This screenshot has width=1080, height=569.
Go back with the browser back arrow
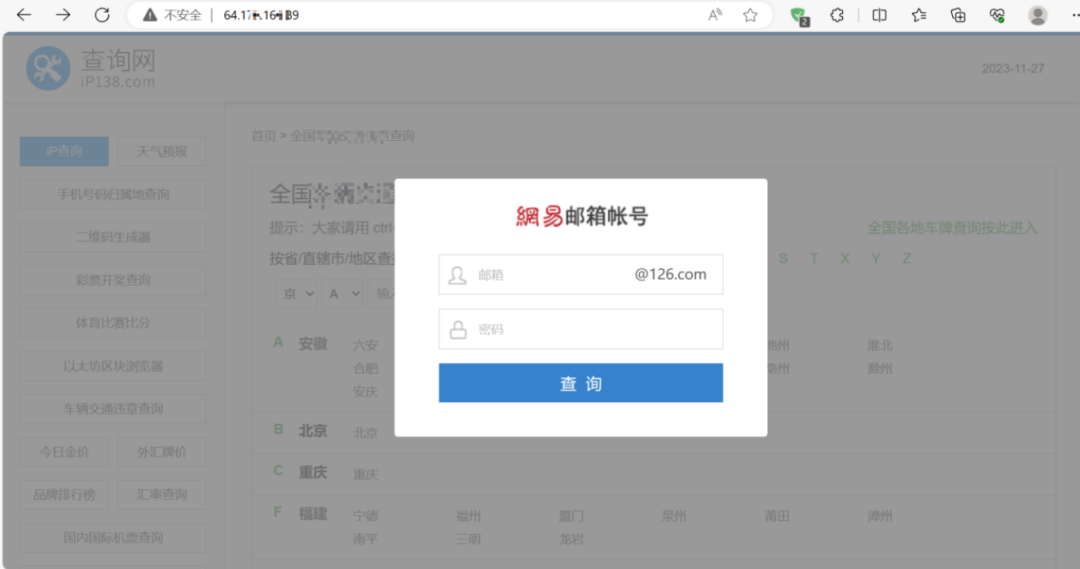pos(24,14)
